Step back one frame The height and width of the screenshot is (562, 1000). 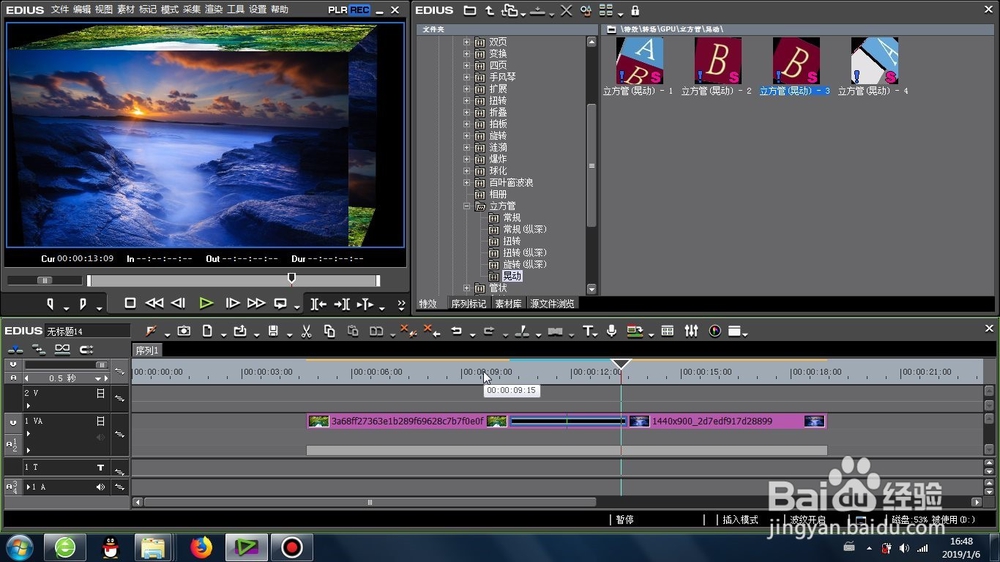tap(179, 304)
